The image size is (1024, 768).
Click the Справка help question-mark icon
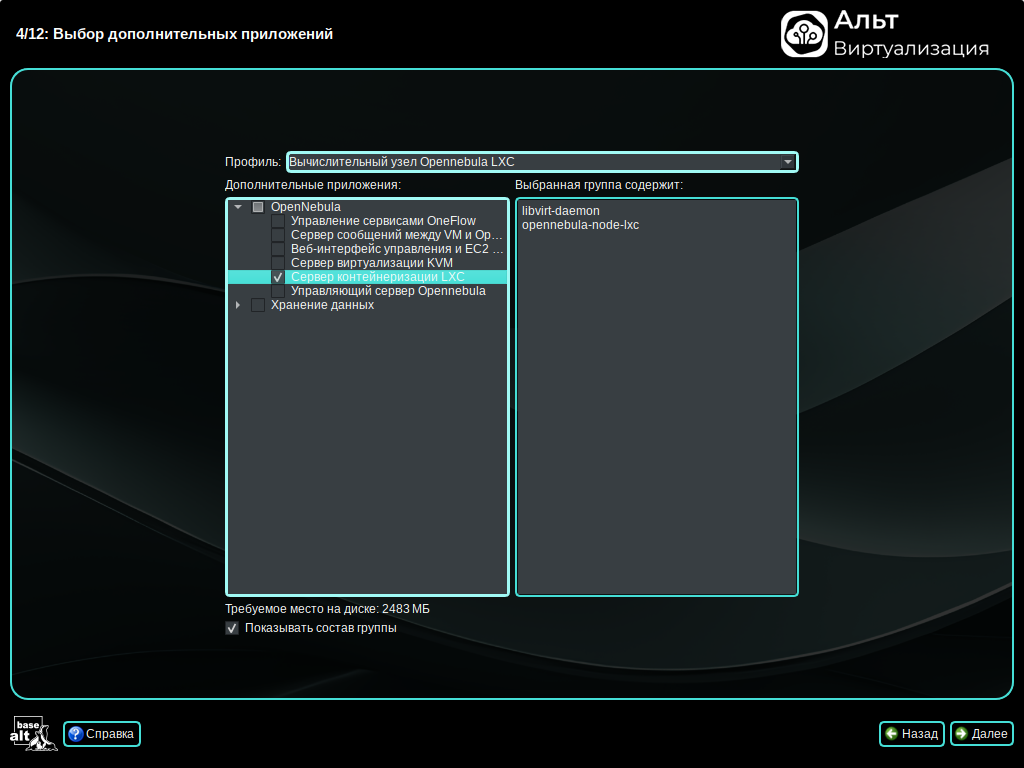(x=75, y=734)
